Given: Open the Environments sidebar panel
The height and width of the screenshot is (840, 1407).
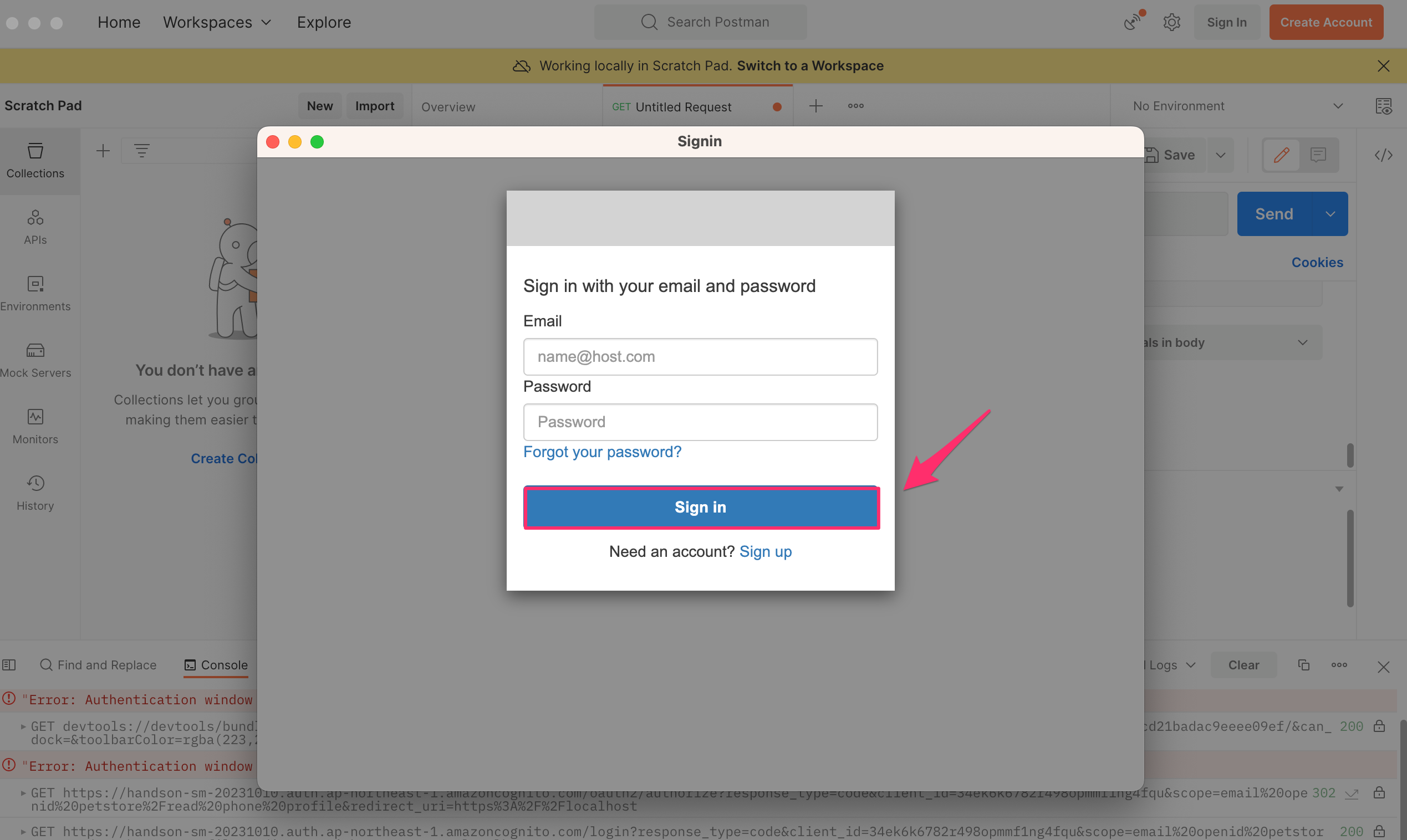Looking at the screenshot, I should tap(35, 294).
